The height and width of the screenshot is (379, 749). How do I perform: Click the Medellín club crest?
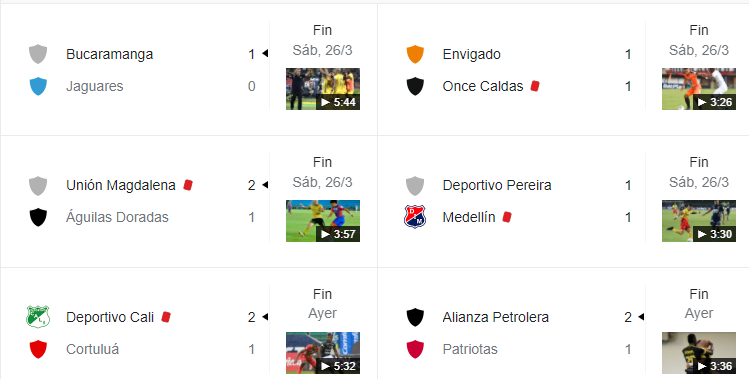pyautogui.click(x=415, y=217)
